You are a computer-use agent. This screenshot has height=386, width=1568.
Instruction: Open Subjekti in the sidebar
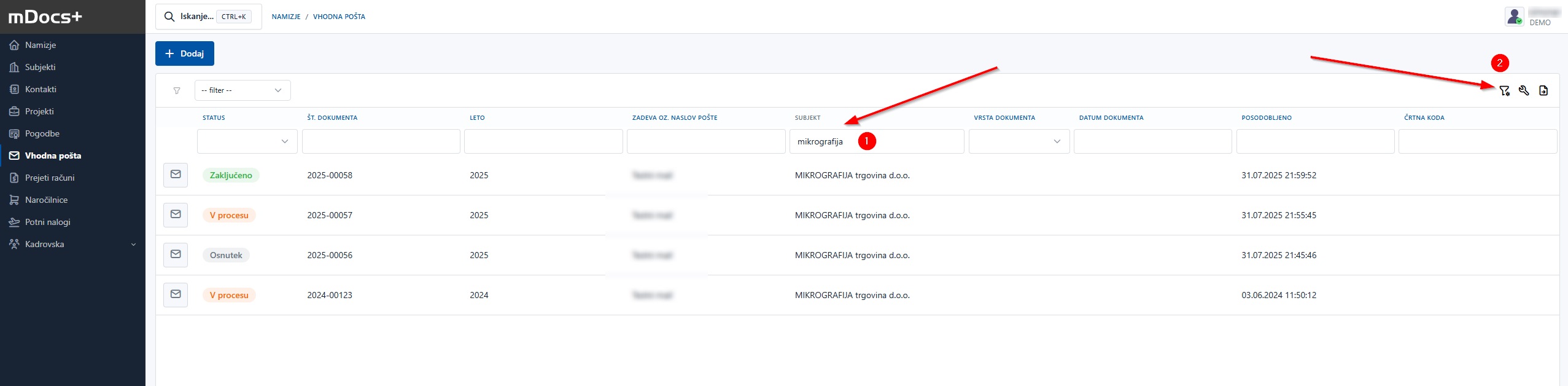coord(40,67)
